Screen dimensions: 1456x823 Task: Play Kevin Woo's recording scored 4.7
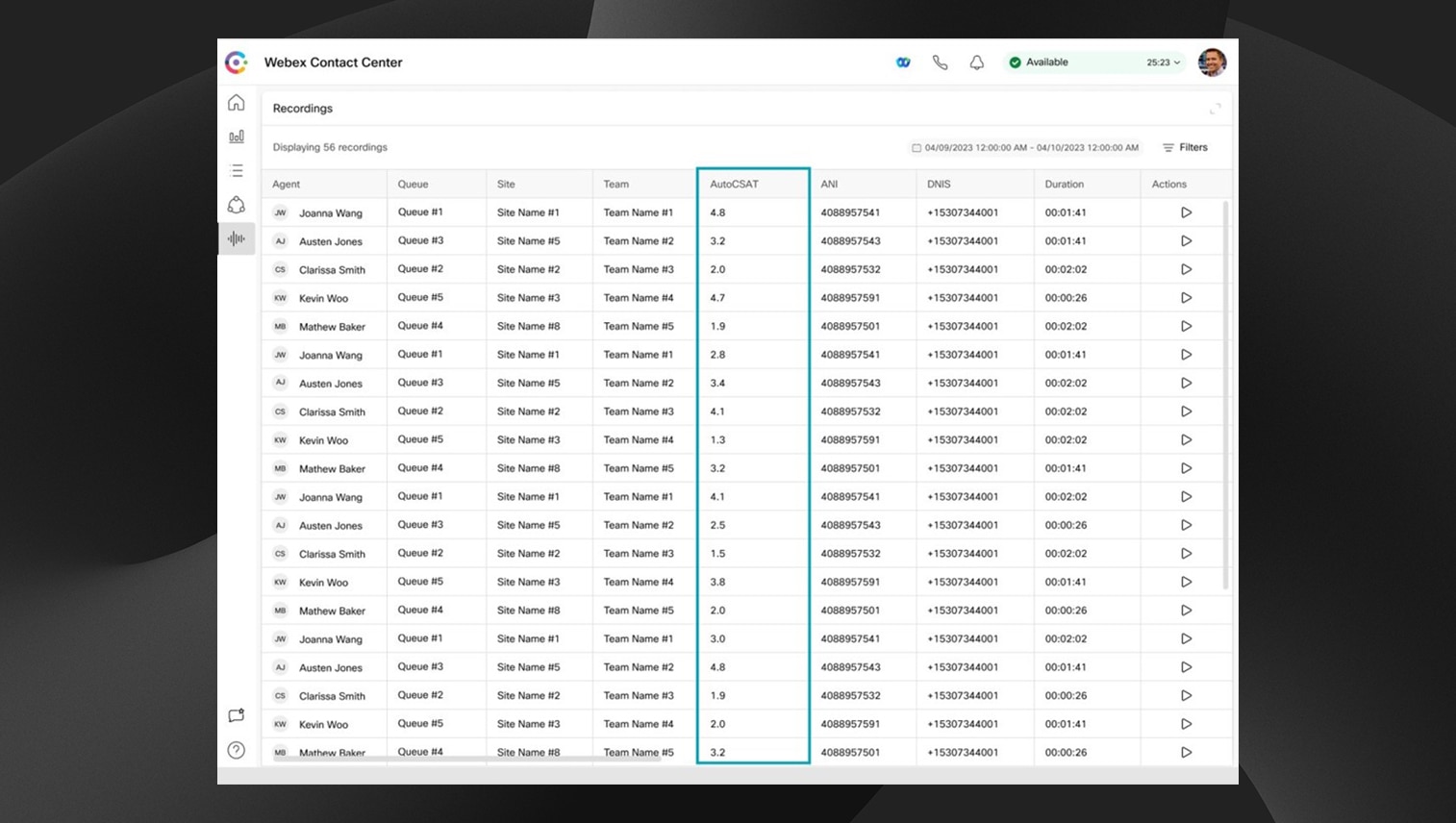(x=1187, y=298)
